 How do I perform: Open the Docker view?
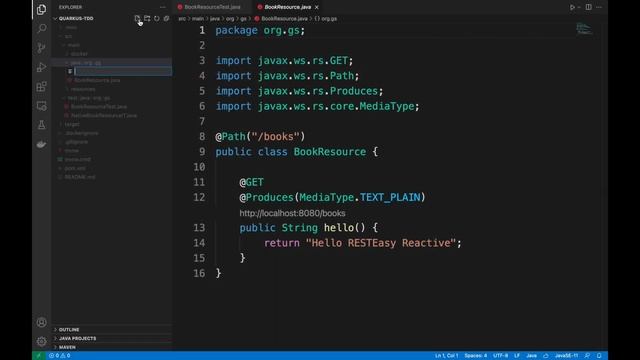pos(41,144)
